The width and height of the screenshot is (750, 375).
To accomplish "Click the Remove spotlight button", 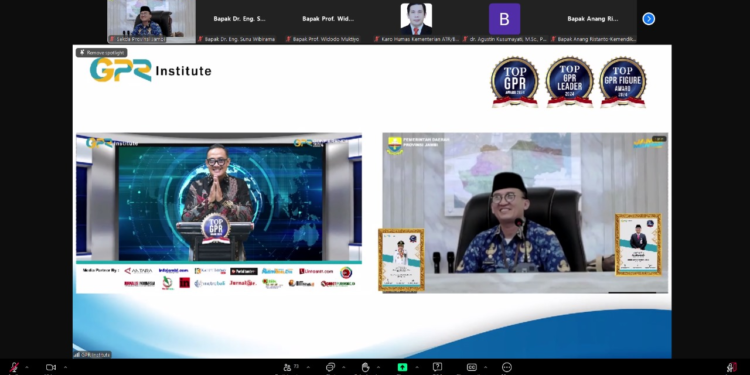I will pyautogui.click(x=102, y=52).
